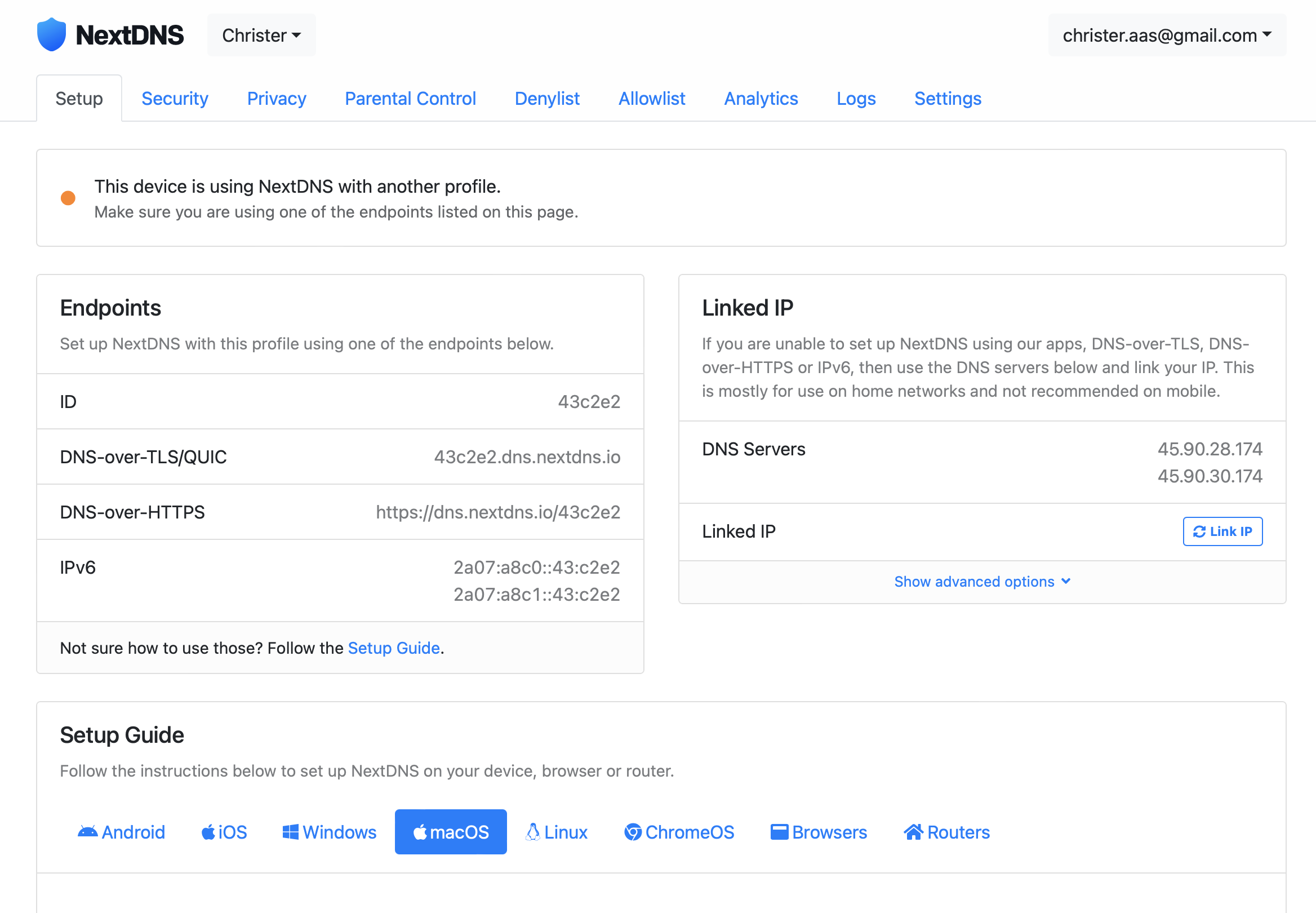The image size is (1316, 913).
Task: Open the Allowlist tab
Action: click(652, 99)
